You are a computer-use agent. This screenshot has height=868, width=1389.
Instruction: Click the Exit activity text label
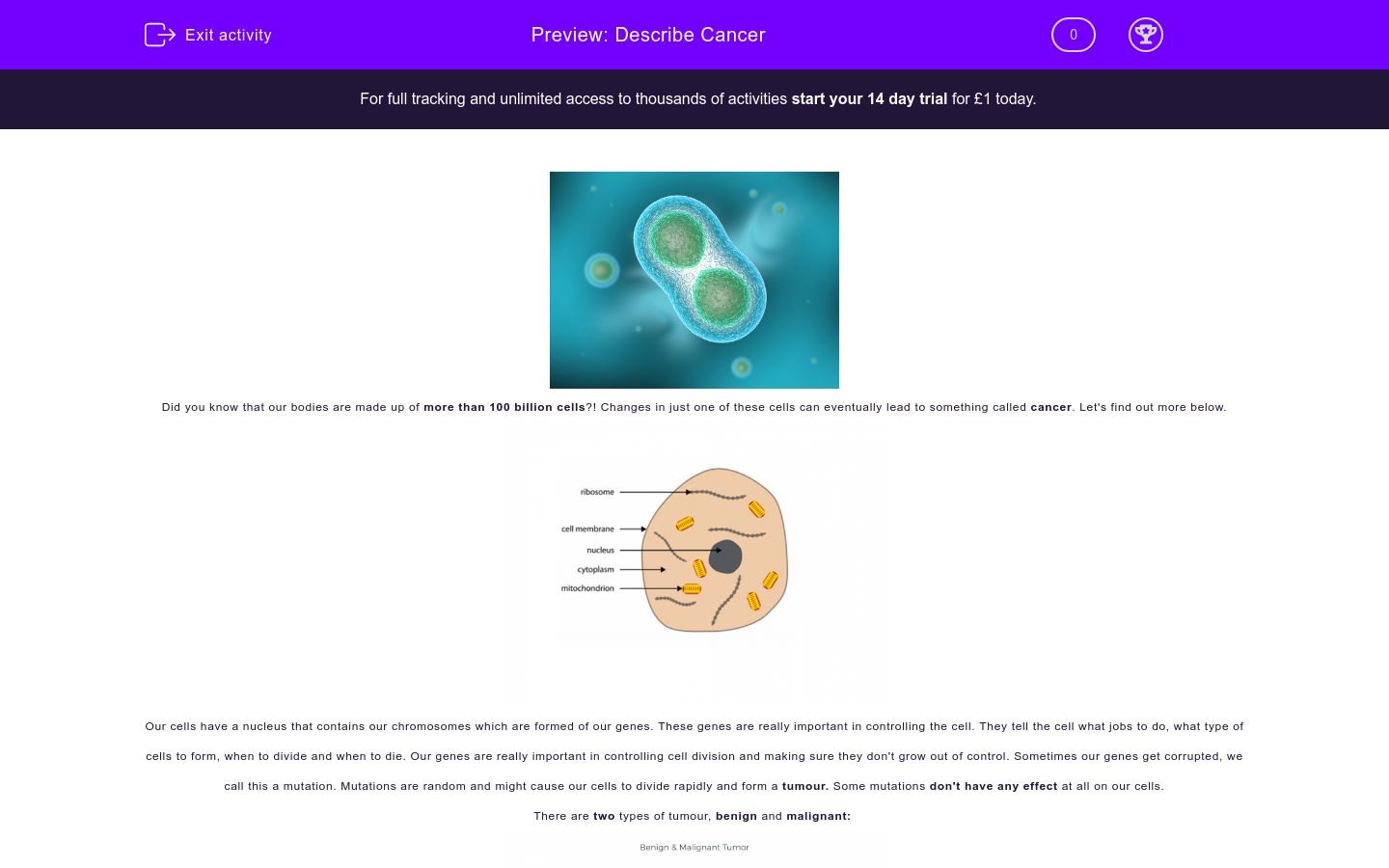tap(228, 34)
